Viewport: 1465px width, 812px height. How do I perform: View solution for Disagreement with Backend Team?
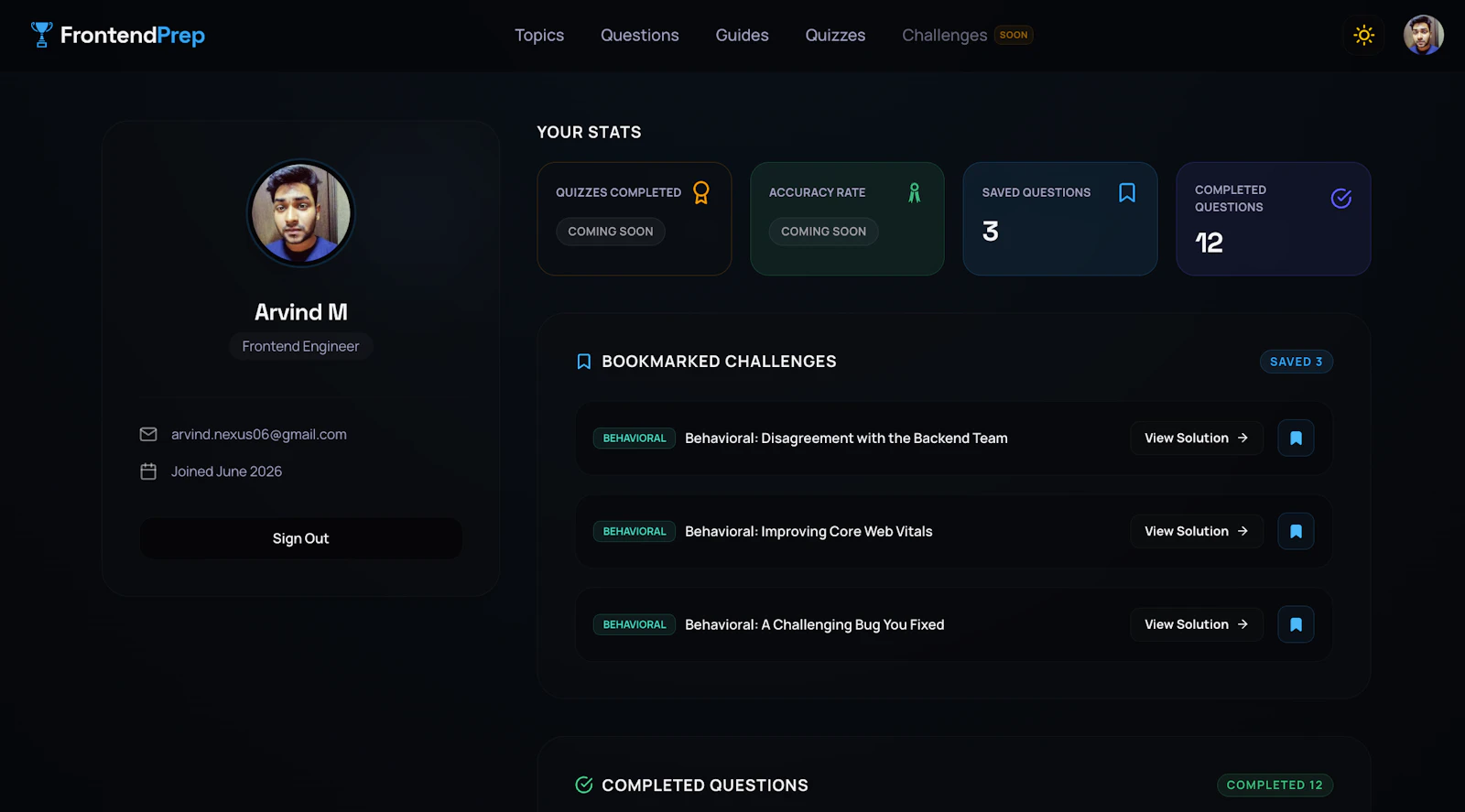click(1197, 438)
